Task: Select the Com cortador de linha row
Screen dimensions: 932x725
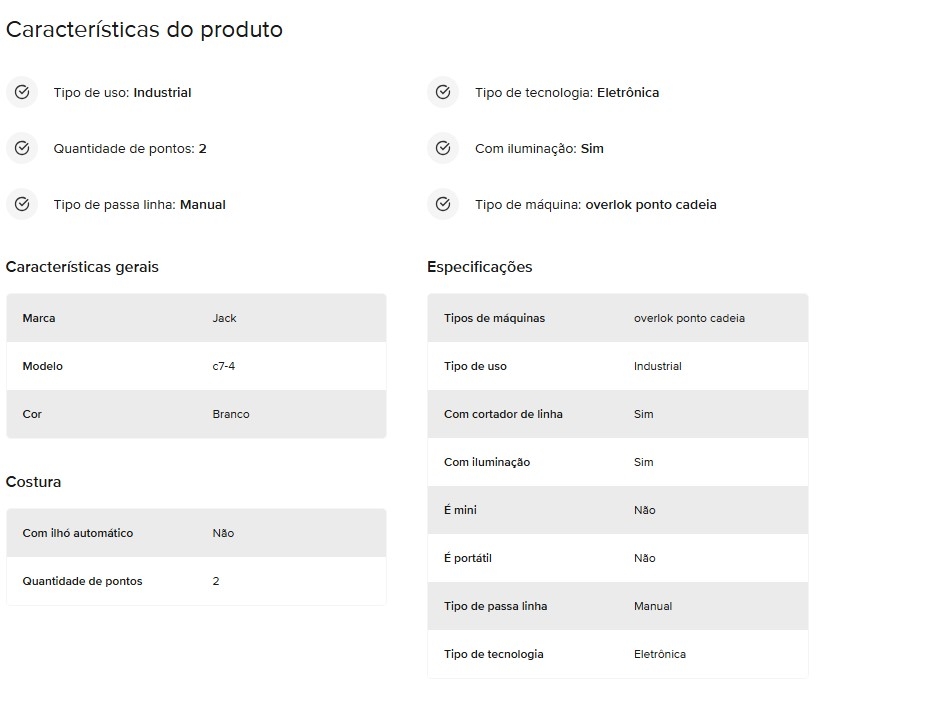Action: (617, 414)
